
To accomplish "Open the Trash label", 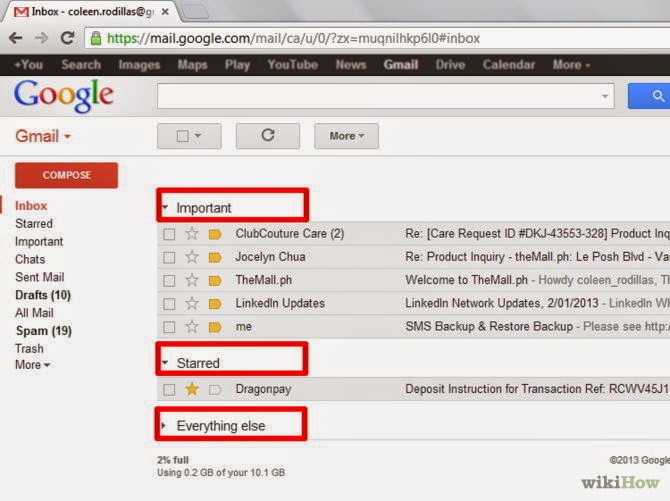I will click(29, 348).
